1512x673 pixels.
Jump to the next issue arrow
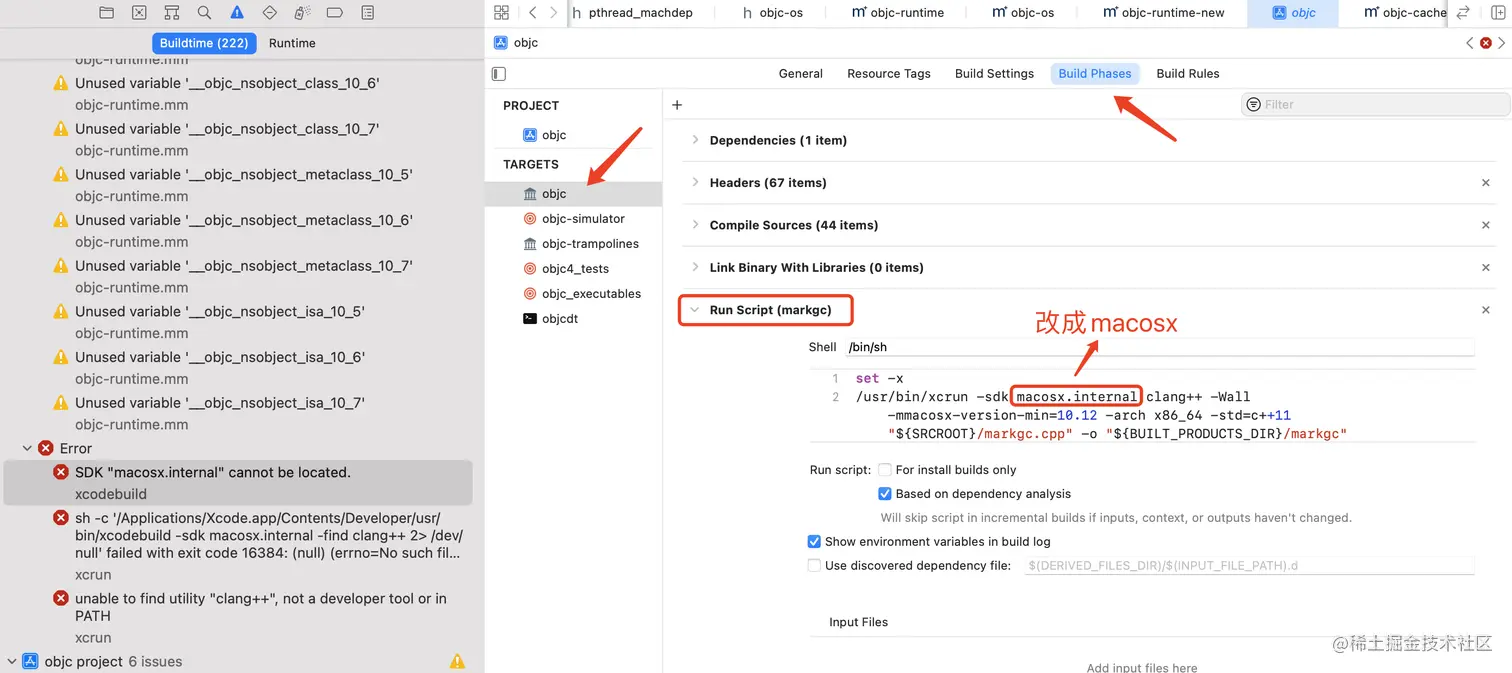pyautogui.click(x=1502, y=43)
